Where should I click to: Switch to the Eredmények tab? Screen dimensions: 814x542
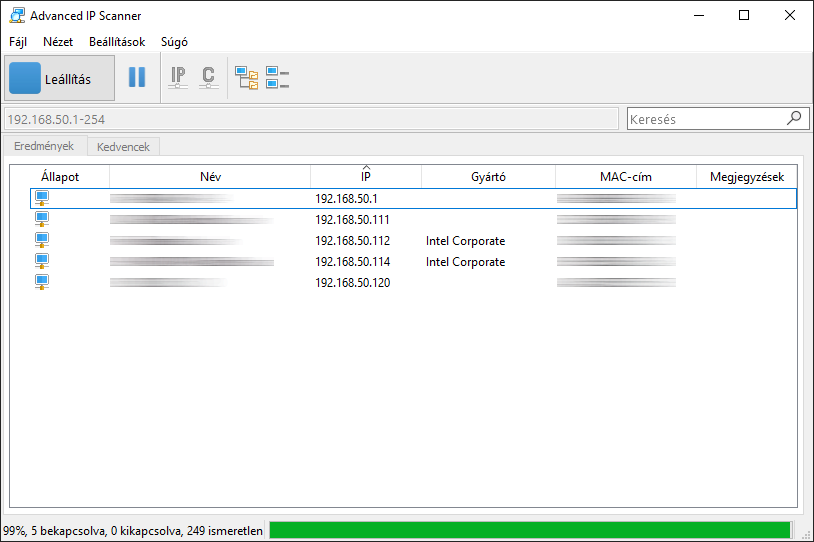pyautogui.click(x=44, y=146)
